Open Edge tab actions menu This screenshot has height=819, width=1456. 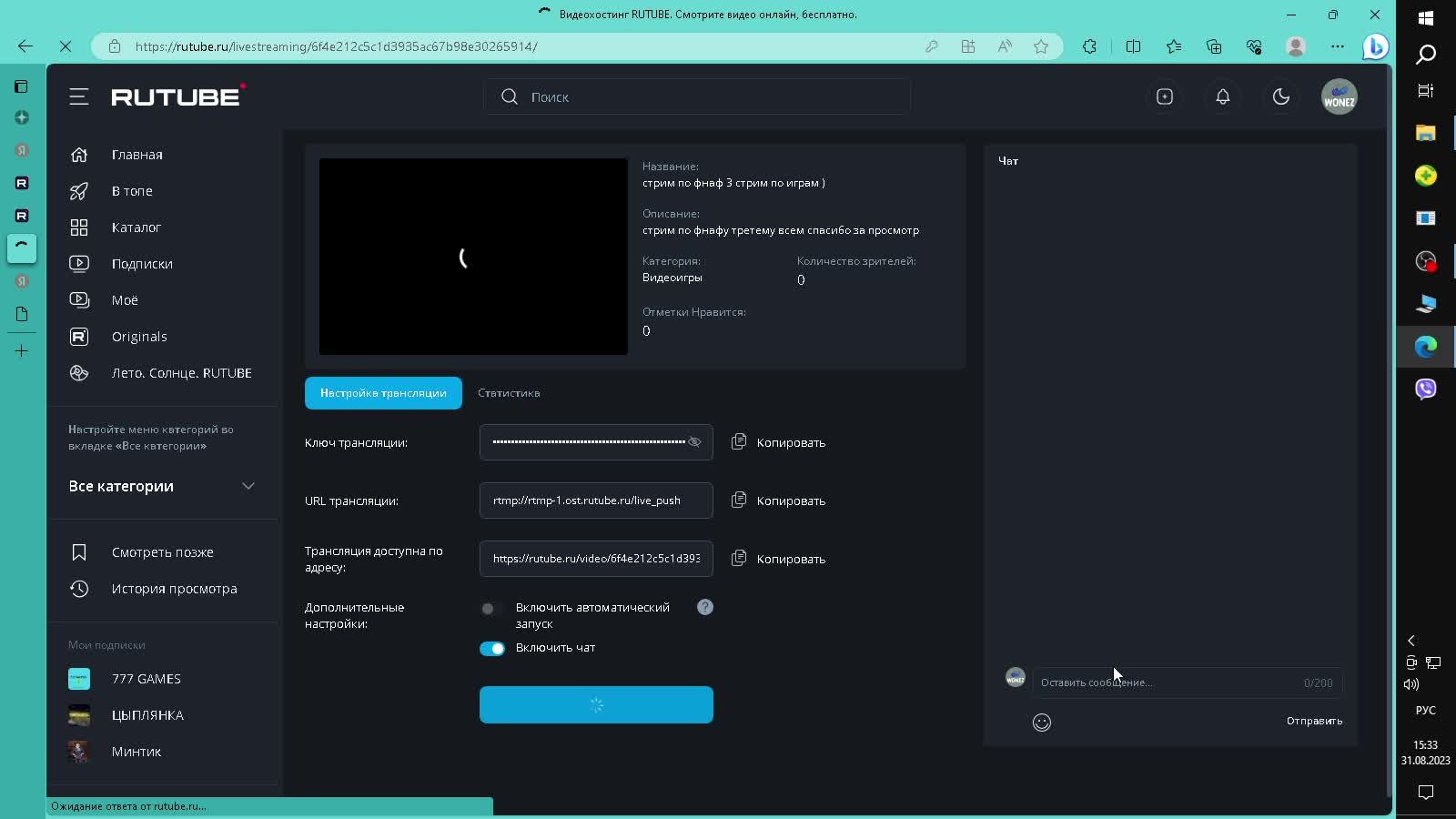(x=21, y=86)
